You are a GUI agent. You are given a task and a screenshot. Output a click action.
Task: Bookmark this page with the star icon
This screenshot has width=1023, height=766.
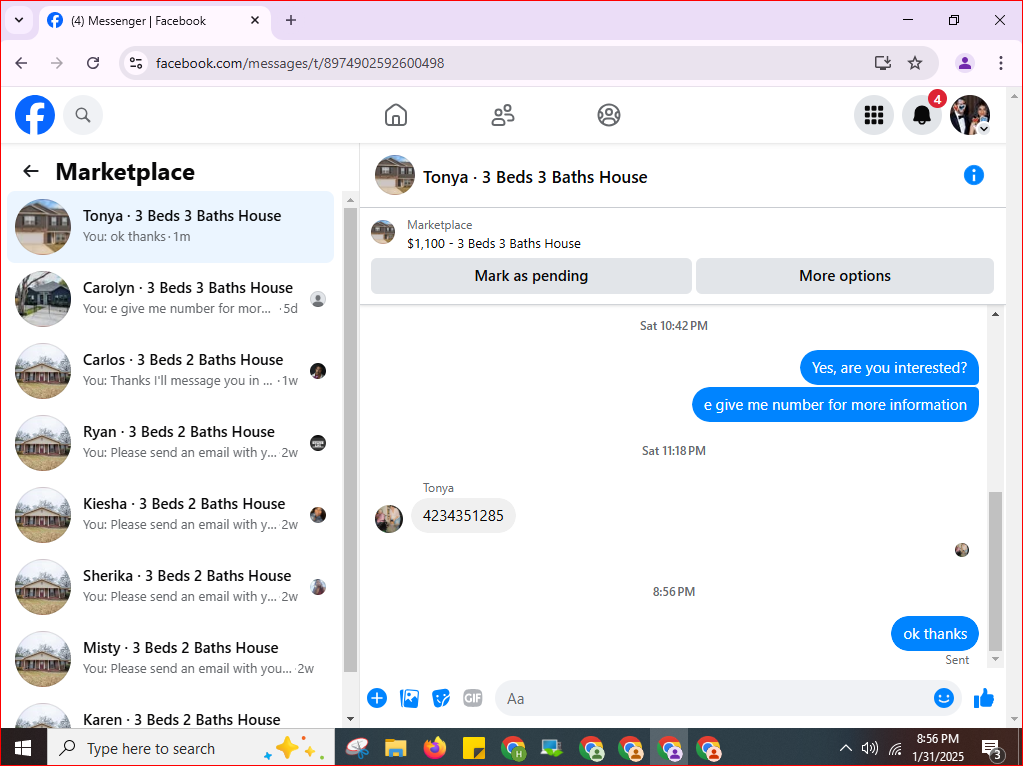pyautogui.click(x=915, y=63)
